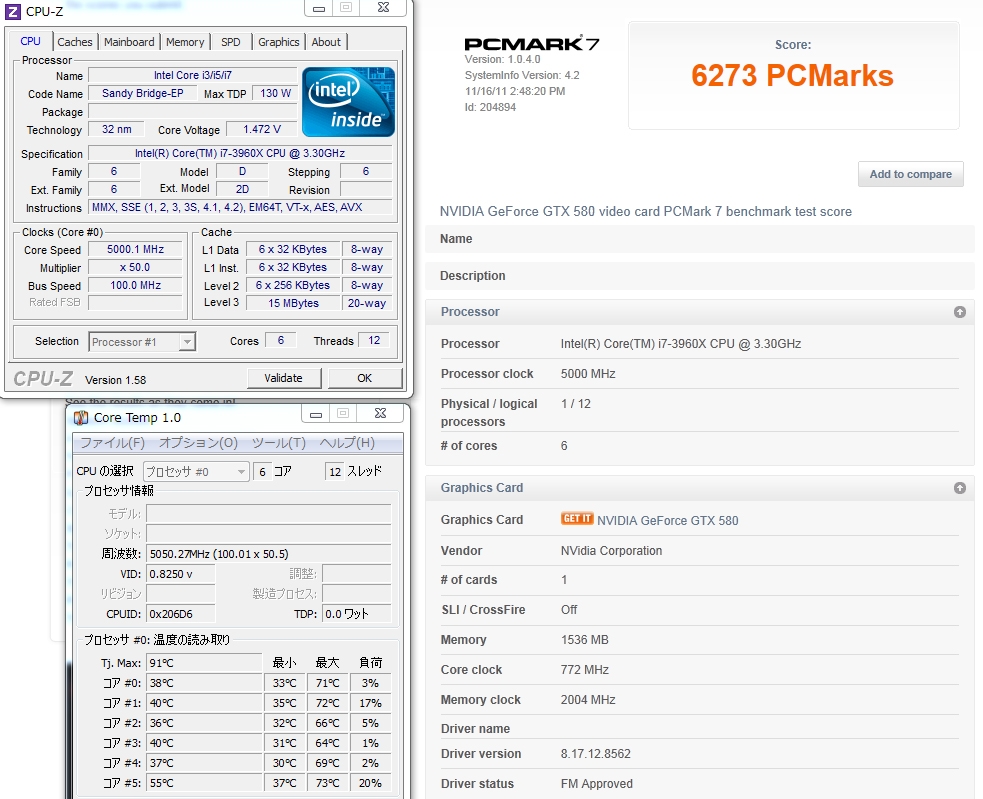Viewport: 983px width, 799px height.
Task: Click the Add to compare button
Action: click(x=910, y=174)
